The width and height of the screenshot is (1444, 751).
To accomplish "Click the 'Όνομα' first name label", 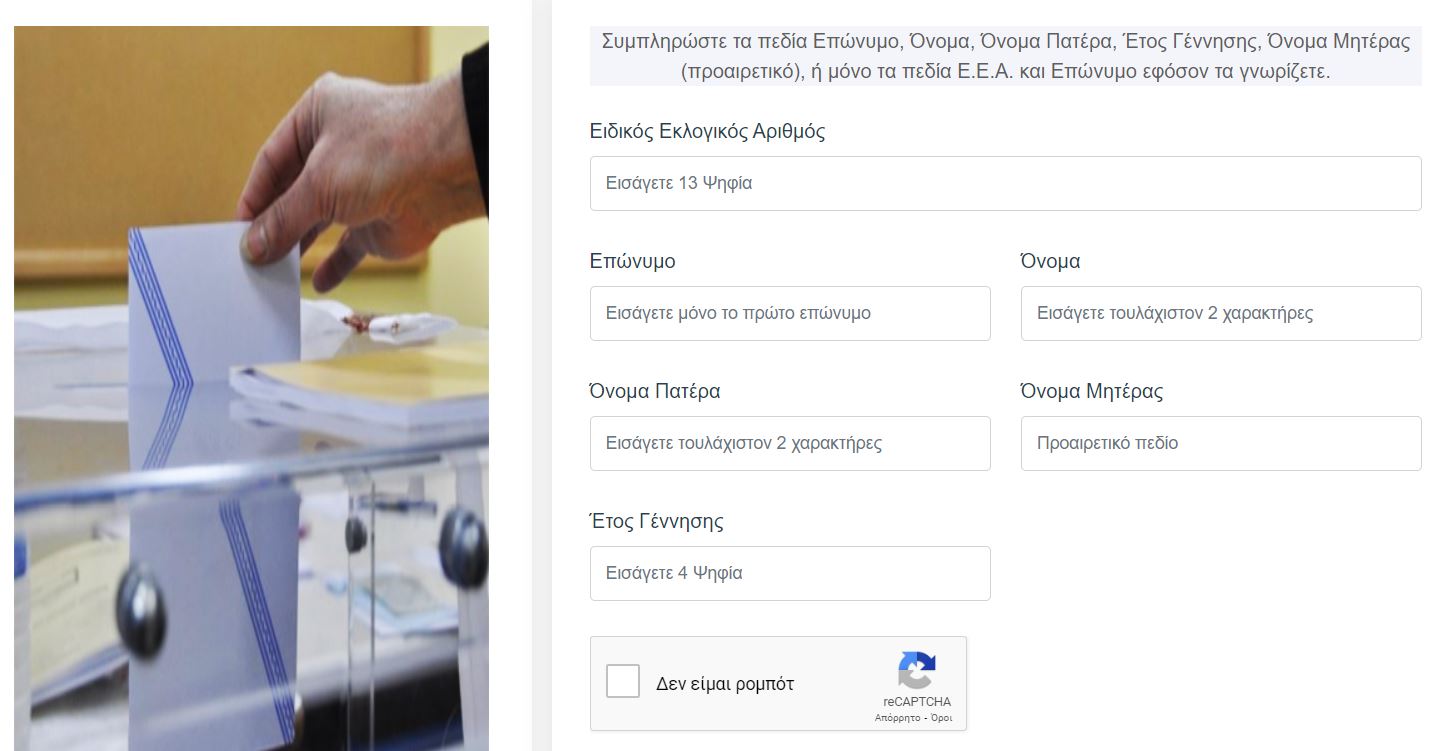I will (x=1050, y=262).
